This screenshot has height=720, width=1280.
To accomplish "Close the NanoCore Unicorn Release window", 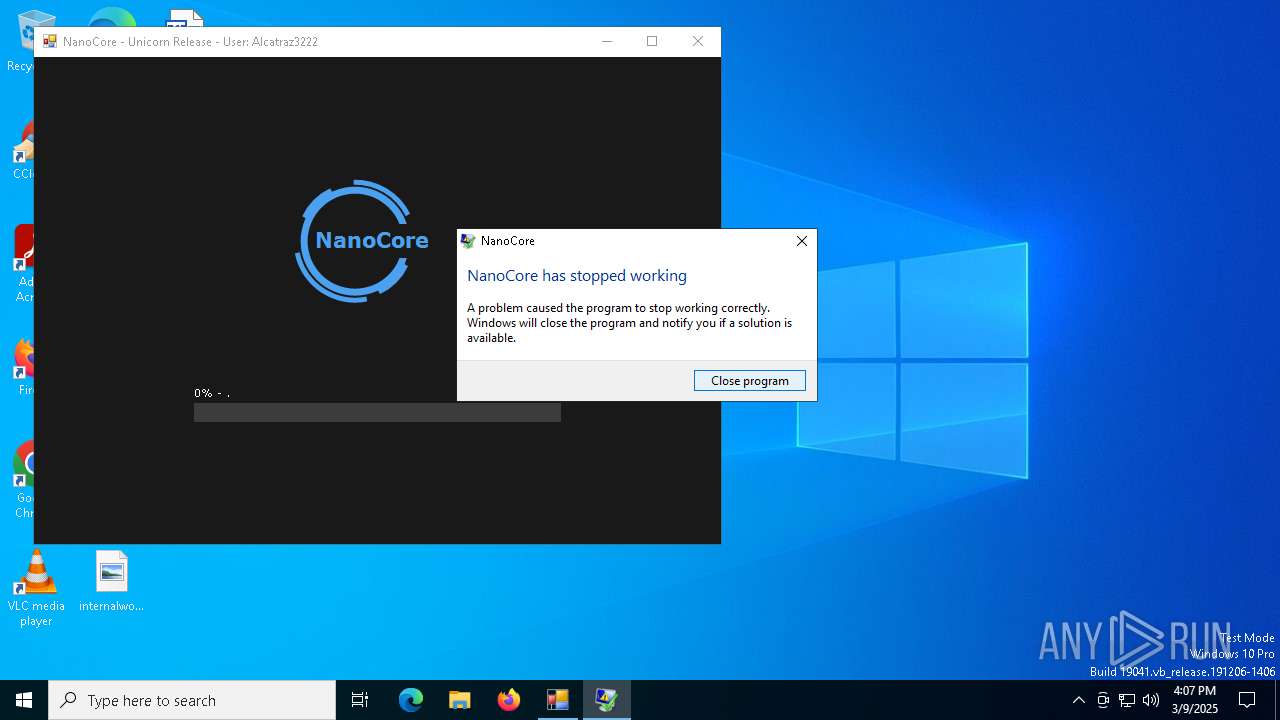I will (x=698, y=41).
